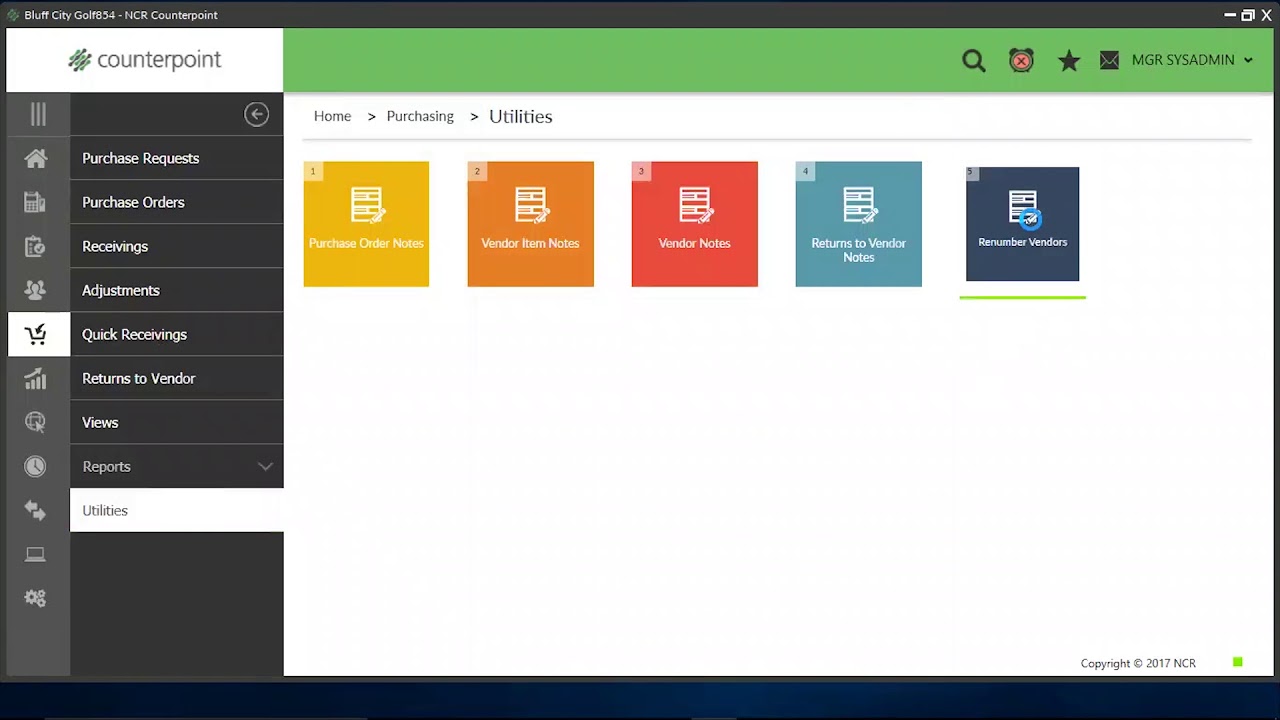
Task: Click the alarm clock notification icon
Action: pyautogui.click(x=1021, y=61)
